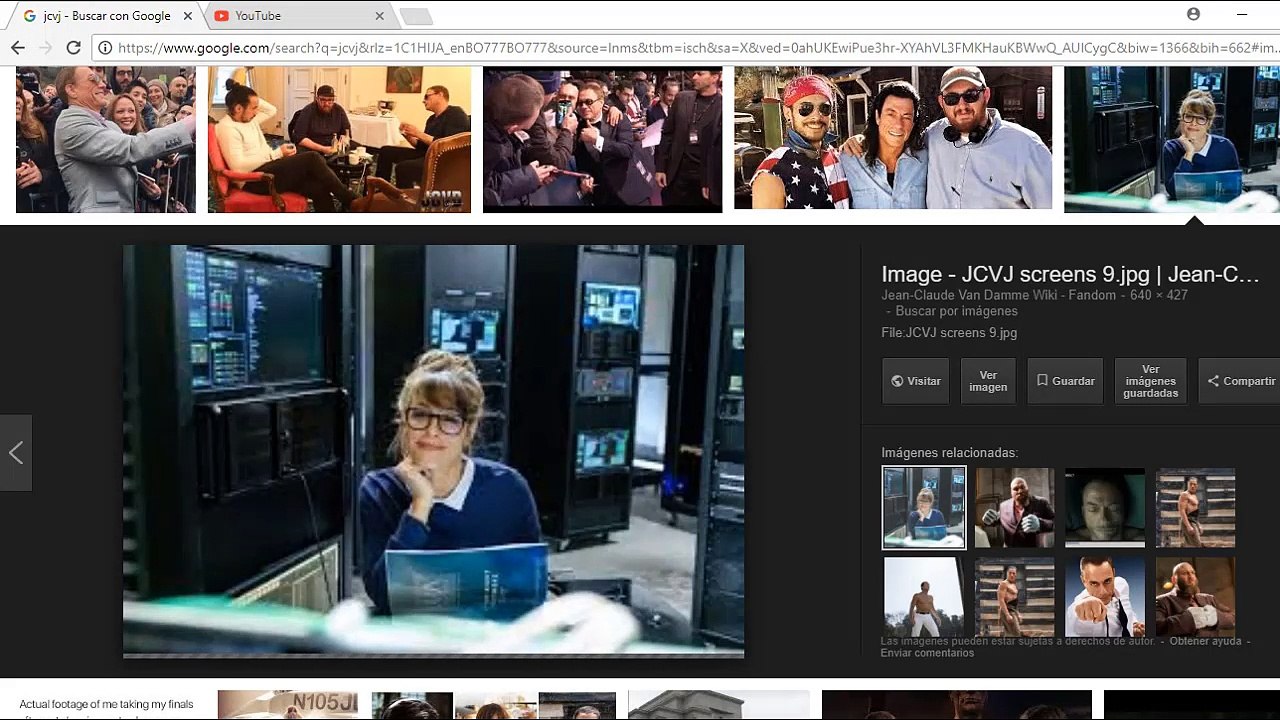
Task: Select thumbnail of man in gray suit with crowd
Action: (106, 139)
